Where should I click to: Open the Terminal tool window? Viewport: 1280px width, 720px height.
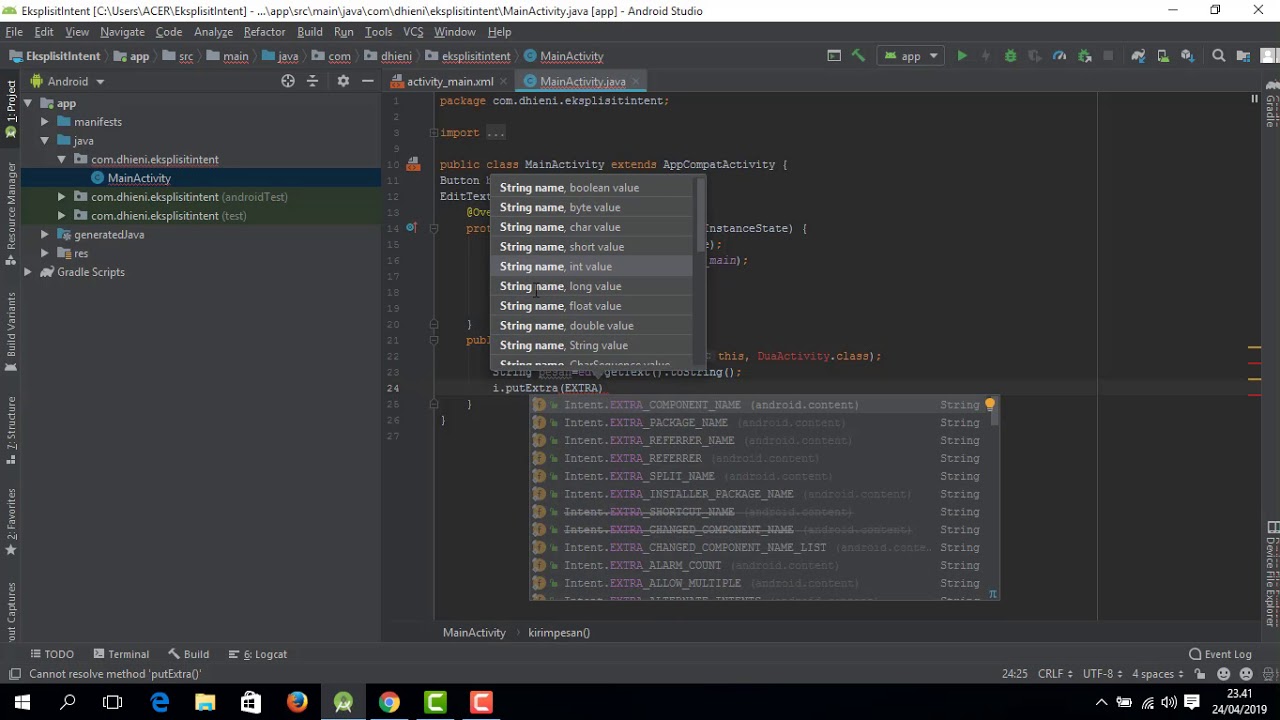(119, 654)
